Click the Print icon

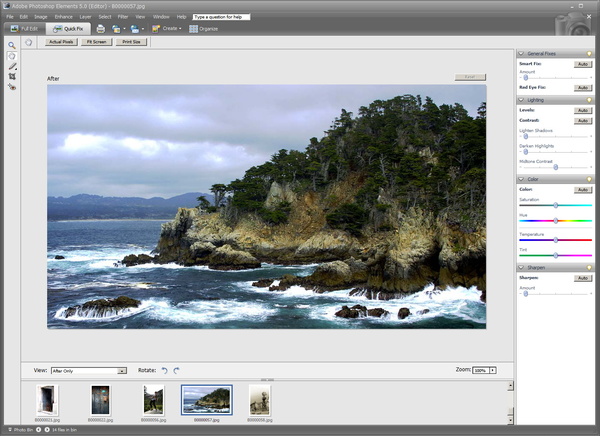pyautogui.click(x=101, y=29)
